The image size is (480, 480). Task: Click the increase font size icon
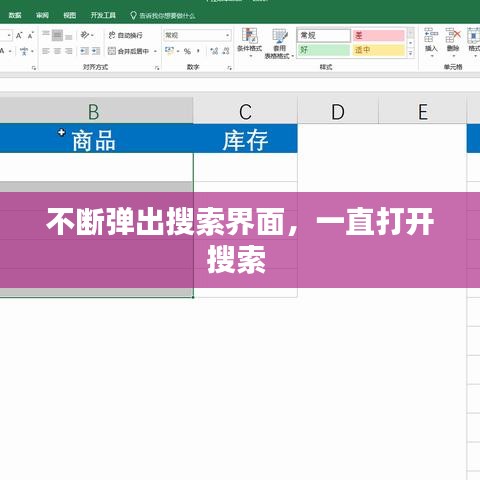click(x=19, y=35)
